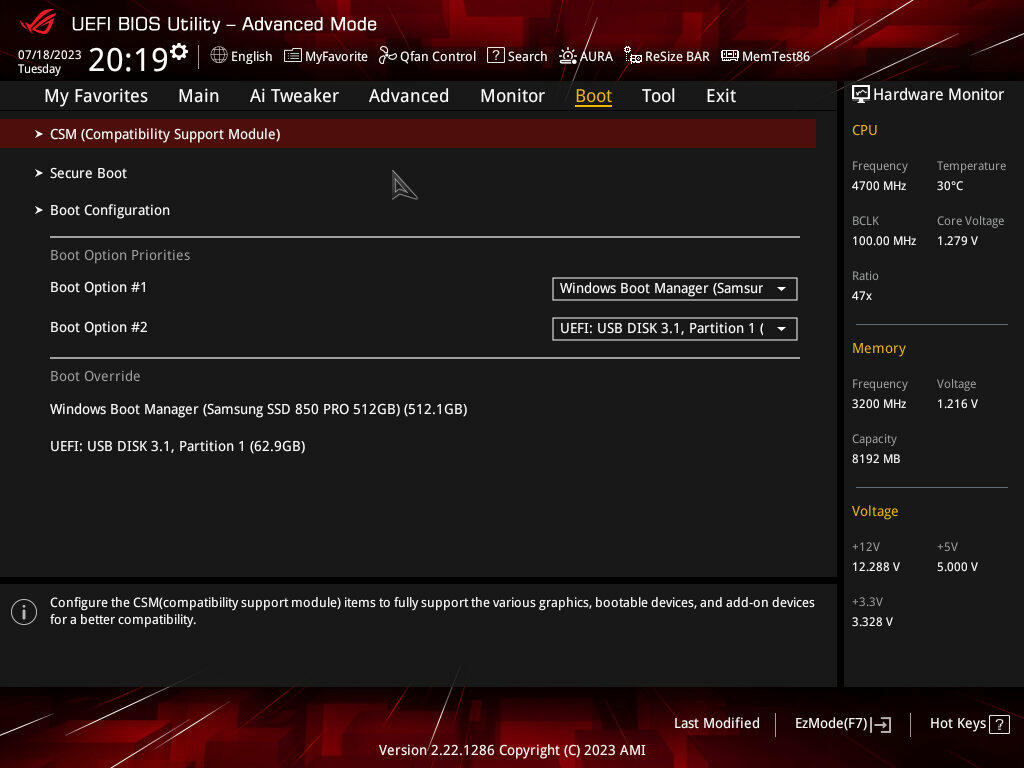Select the Boot tab

click(594, 96)
